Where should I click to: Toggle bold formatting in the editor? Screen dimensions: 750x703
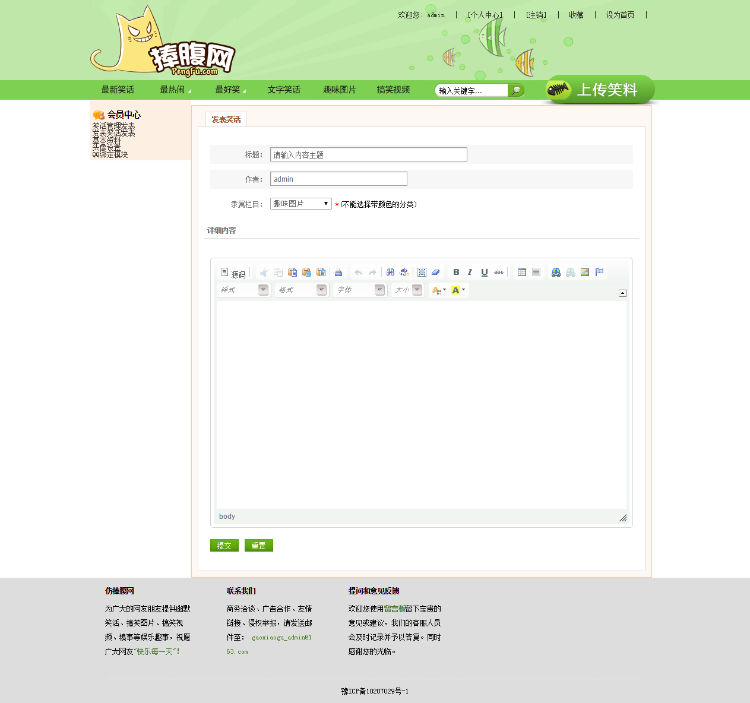[456, 272]
